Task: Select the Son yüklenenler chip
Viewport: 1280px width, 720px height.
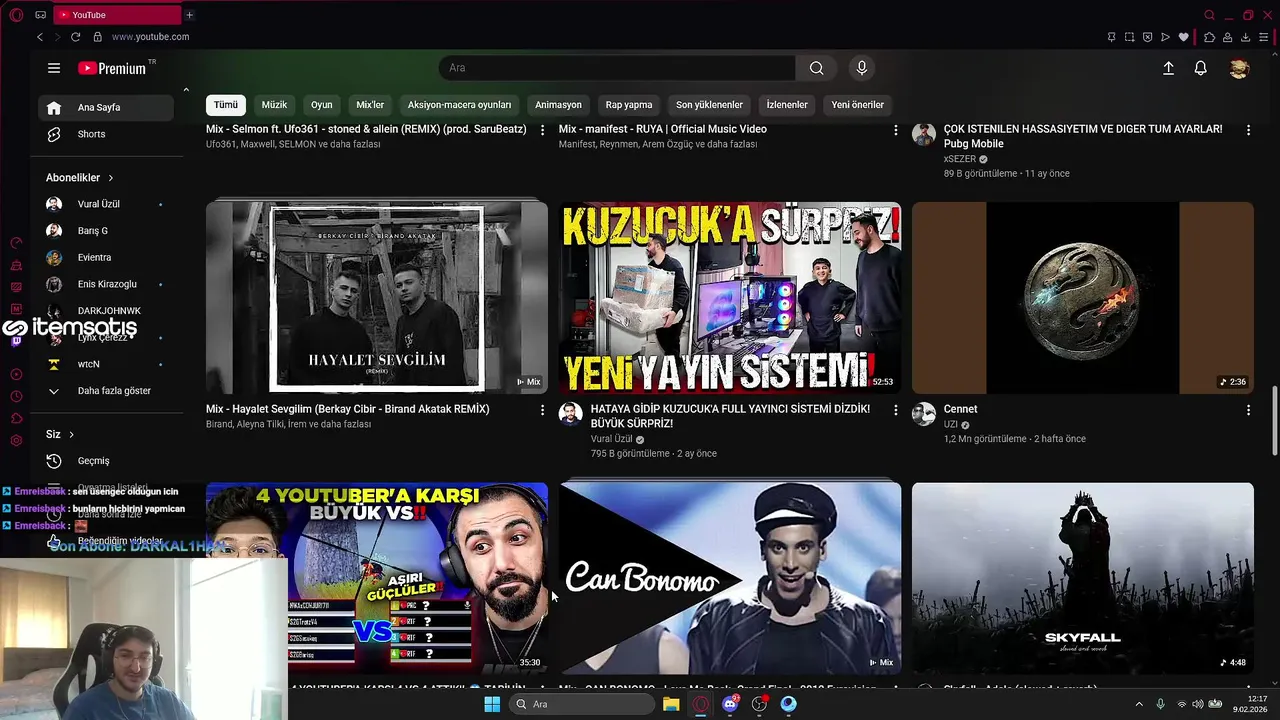Action: coord(709,105)
